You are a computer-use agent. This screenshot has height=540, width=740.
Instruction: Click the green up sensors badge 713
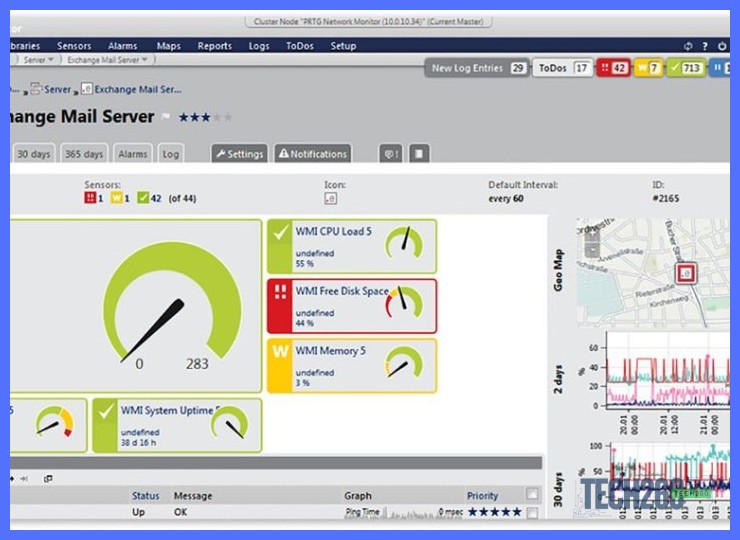pyautogui.click(x=686, y=68)
